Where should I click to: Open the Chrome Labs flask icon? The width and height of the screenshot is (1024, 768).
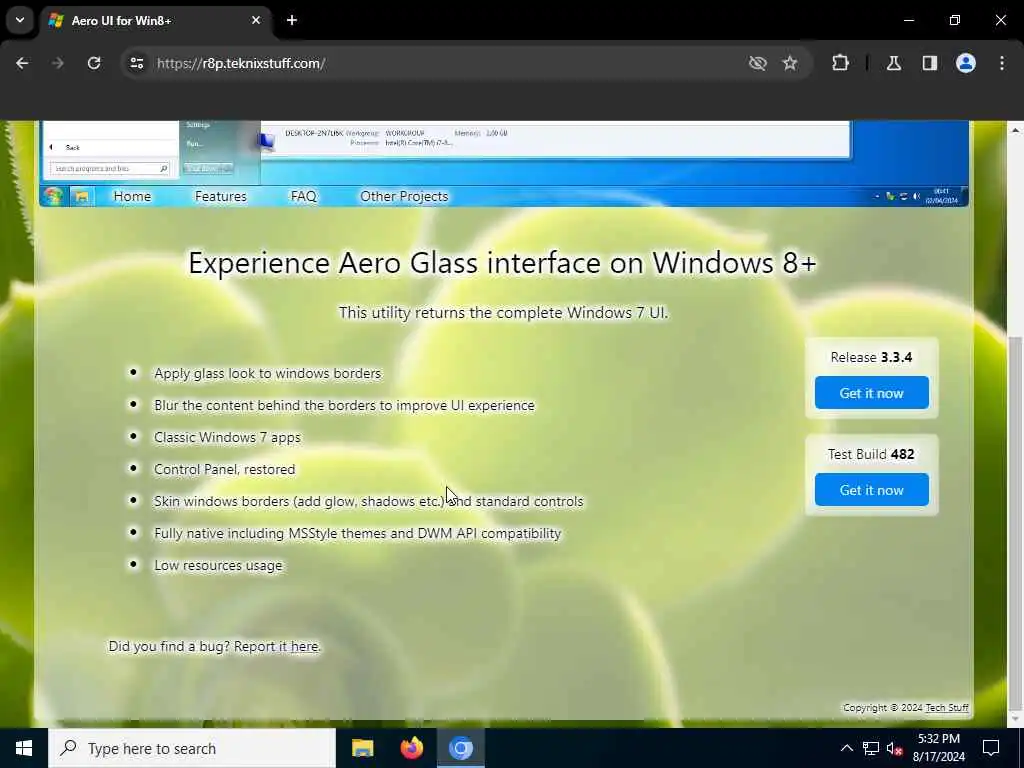[894, 63]
